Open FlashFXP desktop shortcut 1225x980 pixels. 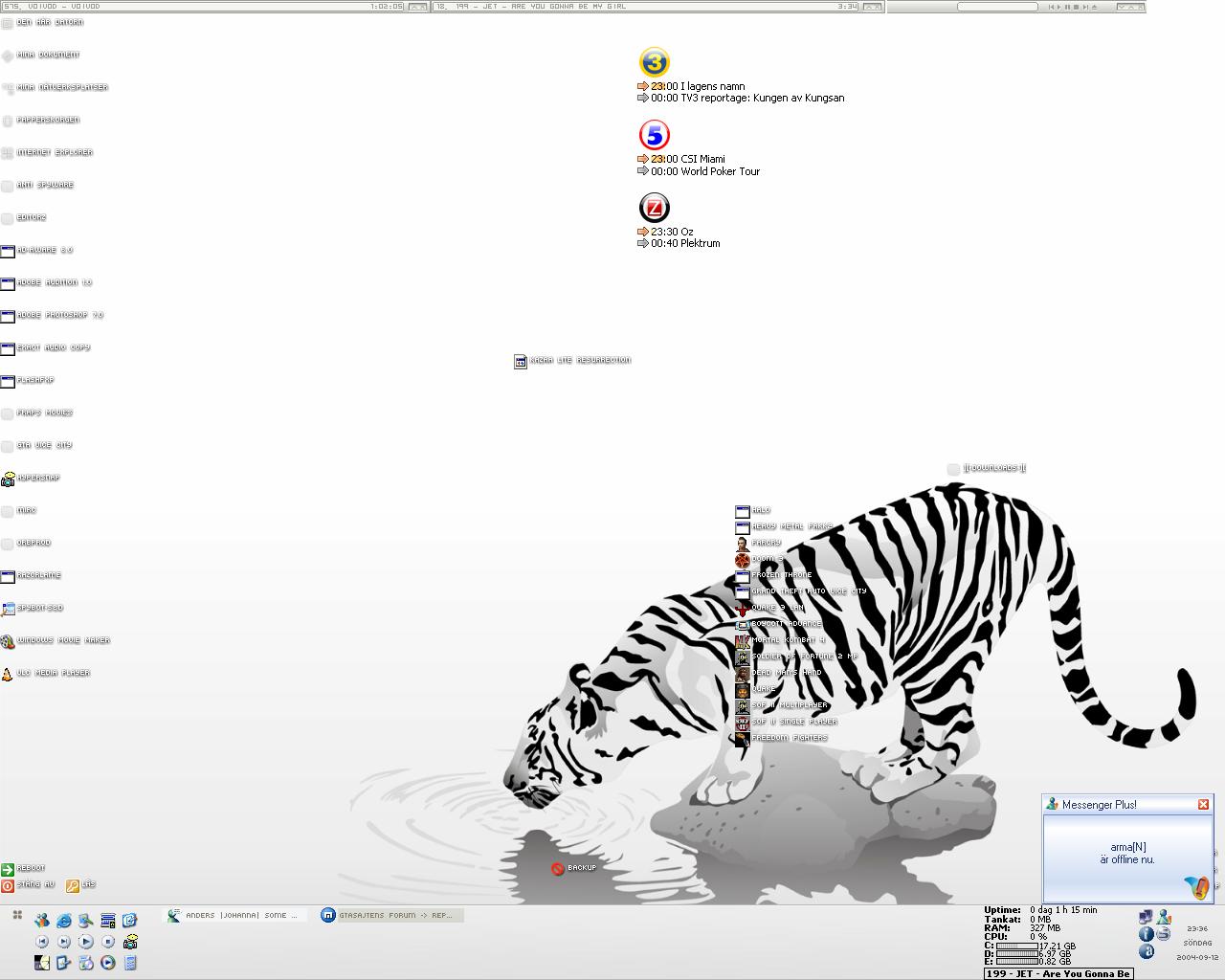28,380
